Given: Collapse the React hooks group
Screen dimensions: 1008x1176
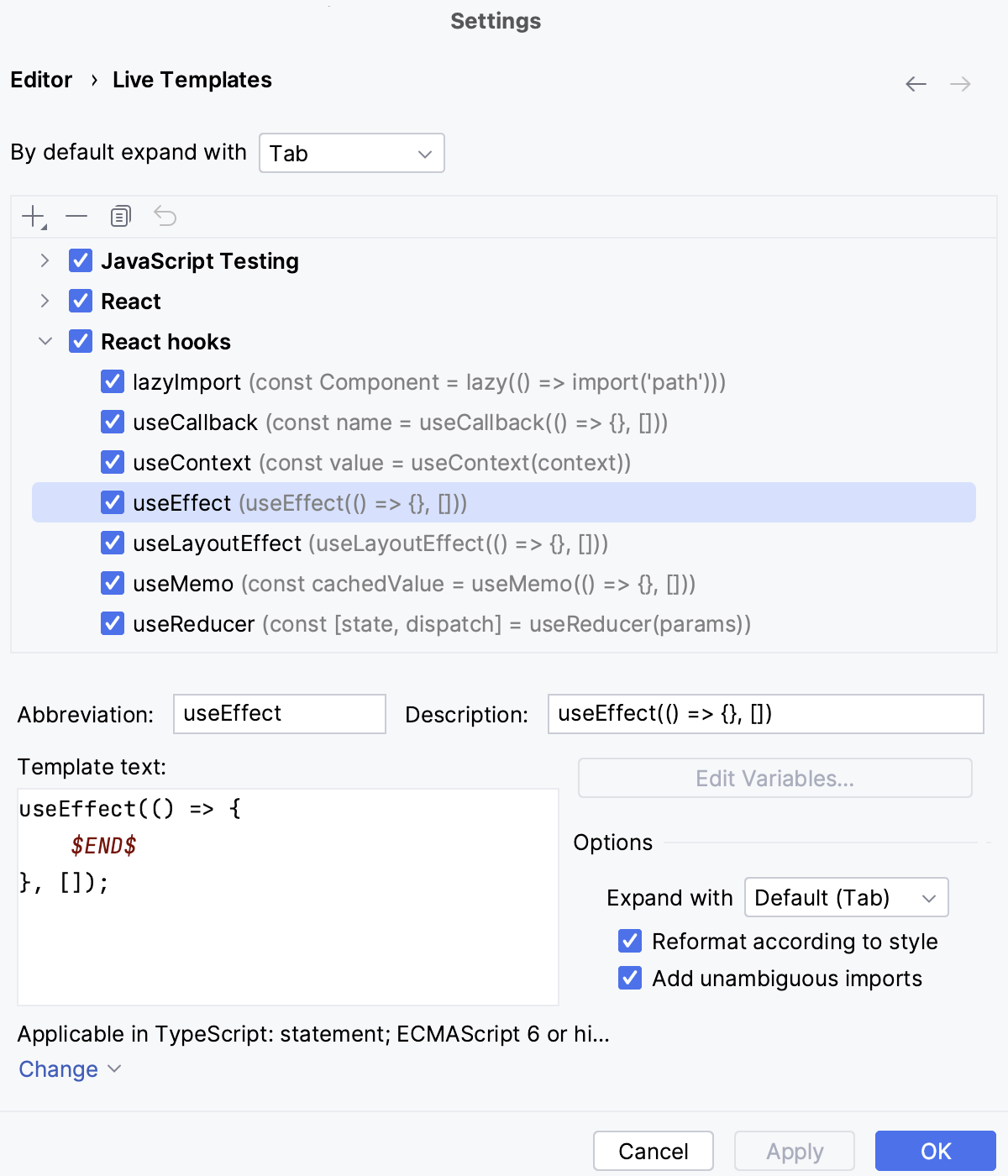Looking at the screenshot, I should click(x=45, y=341).
